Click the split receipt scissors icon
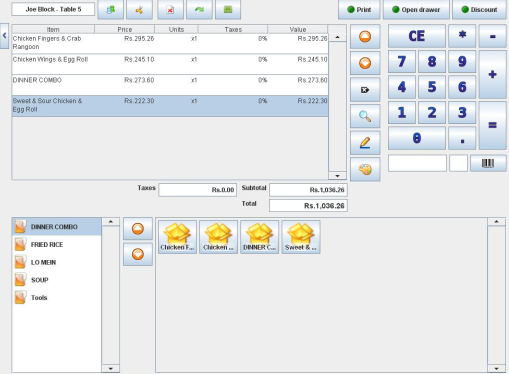Image resolution: width=509 pixels, height=374 pixels. point(140,10)
